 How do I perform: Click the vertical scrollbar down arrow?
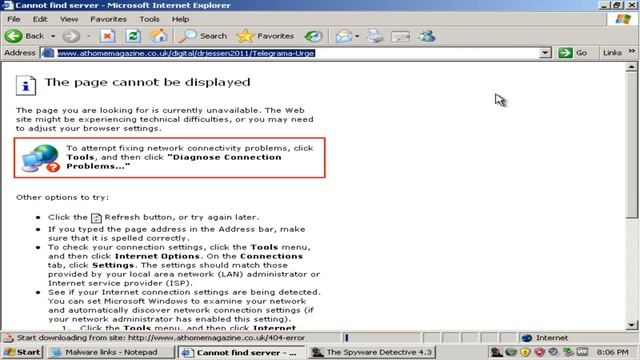pyautogui.click(x=631, y=325)
